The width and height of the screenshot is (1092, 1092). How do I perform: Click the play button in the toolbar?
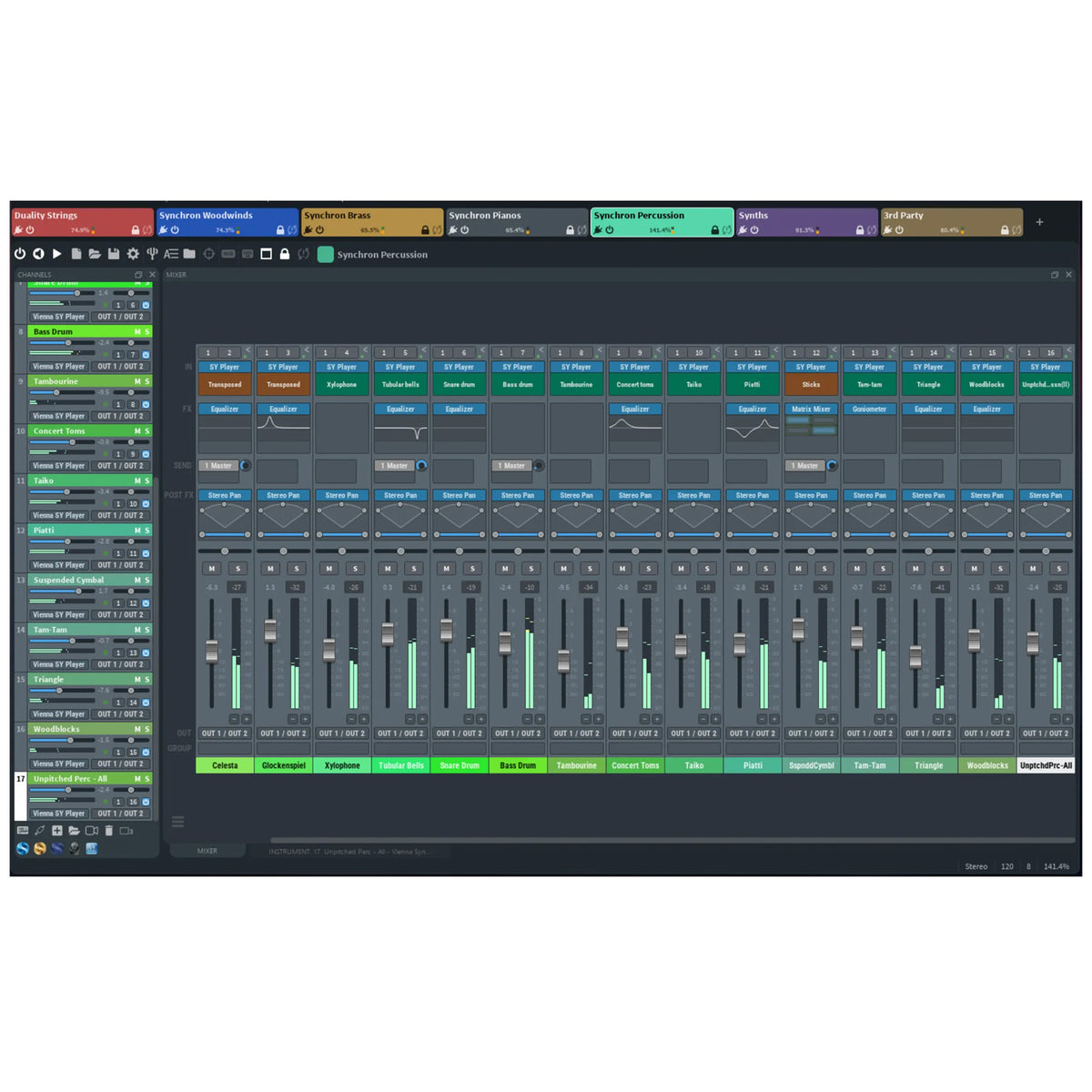[56, 254]
